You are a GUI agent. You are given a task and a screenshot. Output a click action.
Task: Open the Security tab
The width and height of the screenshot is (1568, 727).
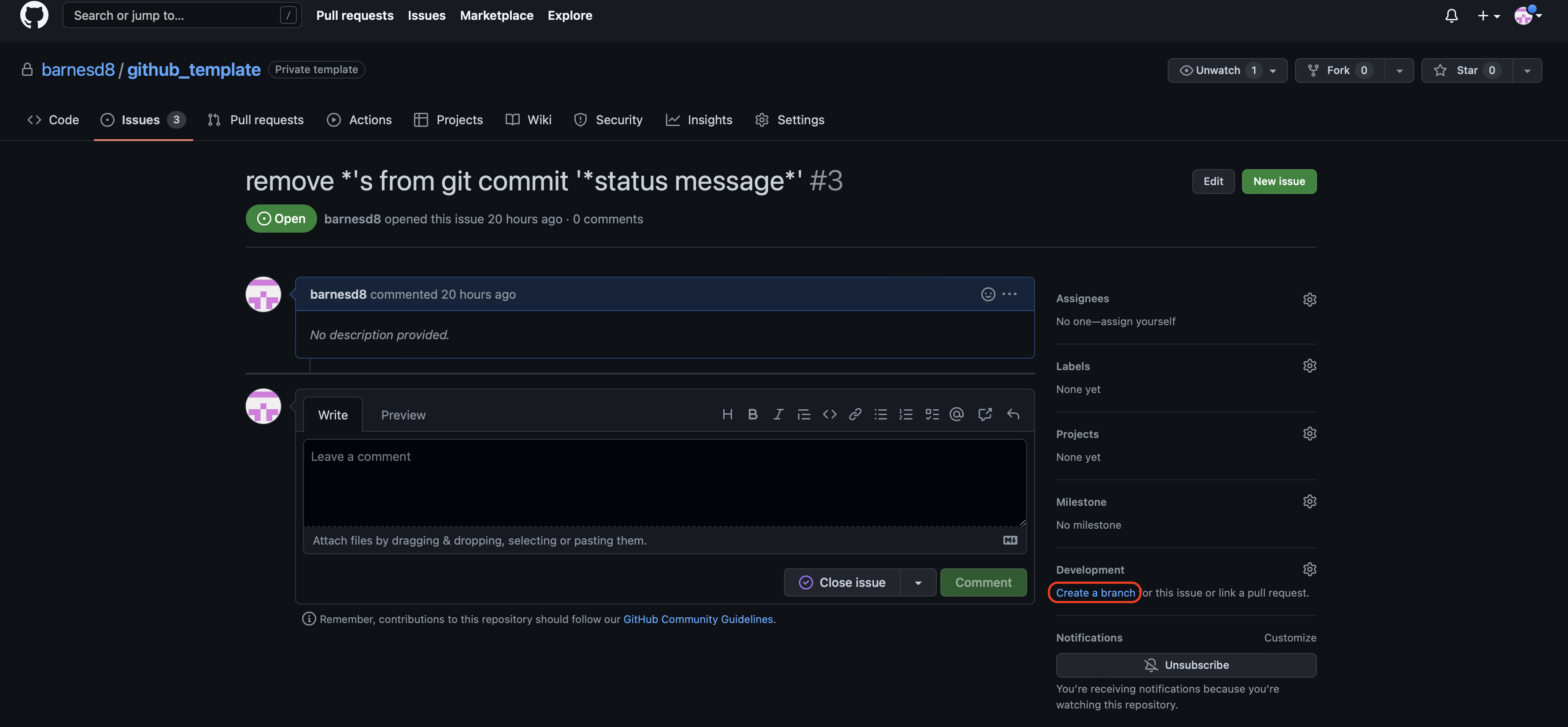click(x=608, y=120)
